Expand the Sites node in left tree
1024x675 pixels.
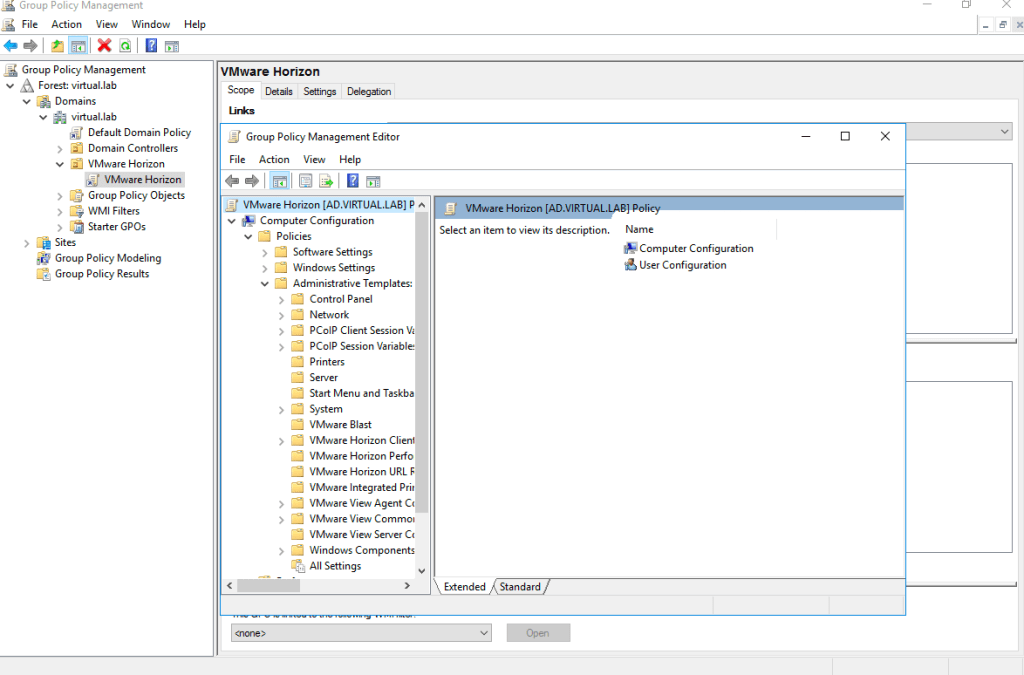[x=27, y=243]
